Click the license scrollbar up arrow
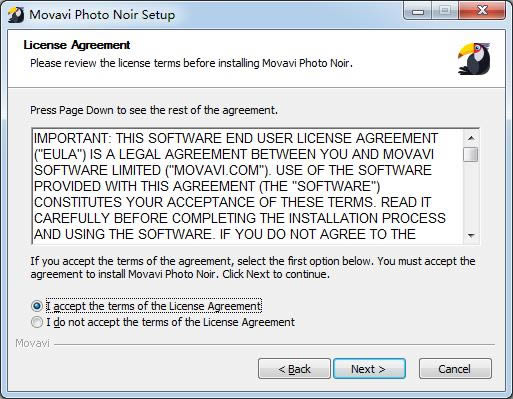 pos(471,138)
